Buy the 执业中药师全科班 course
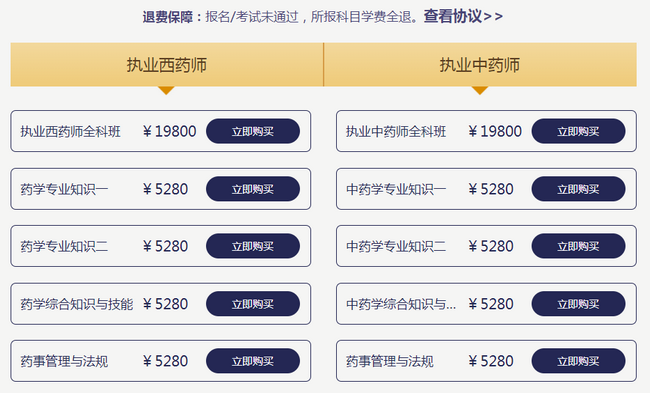This screenshot has width=650, height=393. 578,131
